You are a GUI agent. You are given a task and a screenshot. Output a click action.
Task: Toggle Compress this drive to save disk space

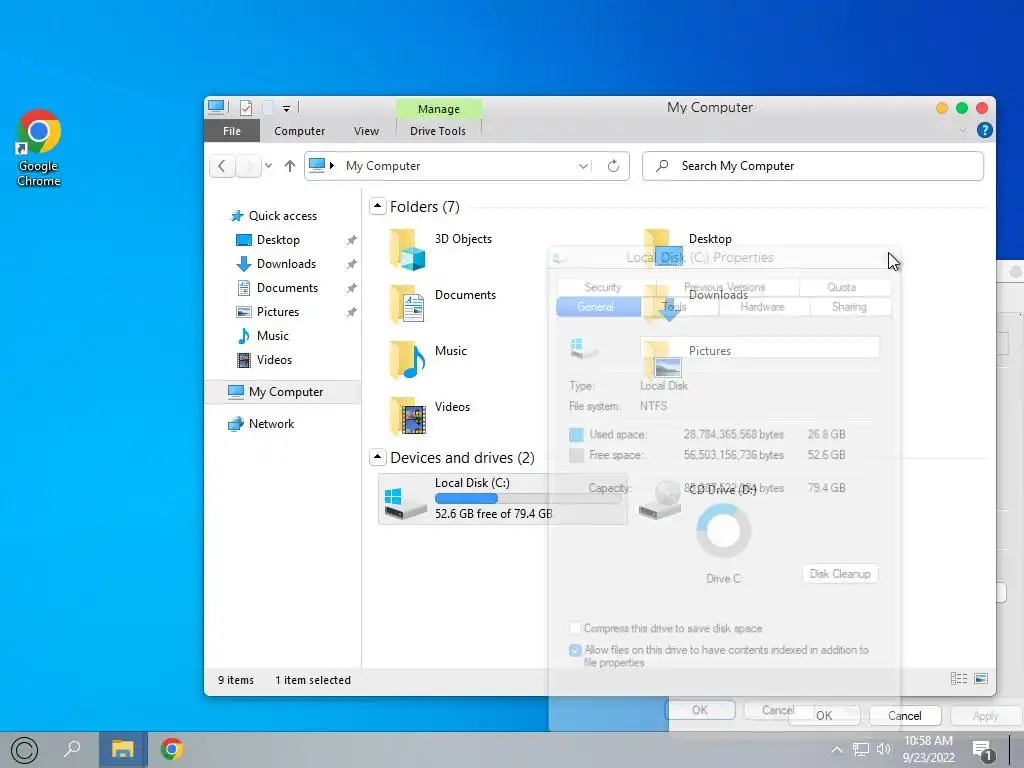tap(575, 628)
